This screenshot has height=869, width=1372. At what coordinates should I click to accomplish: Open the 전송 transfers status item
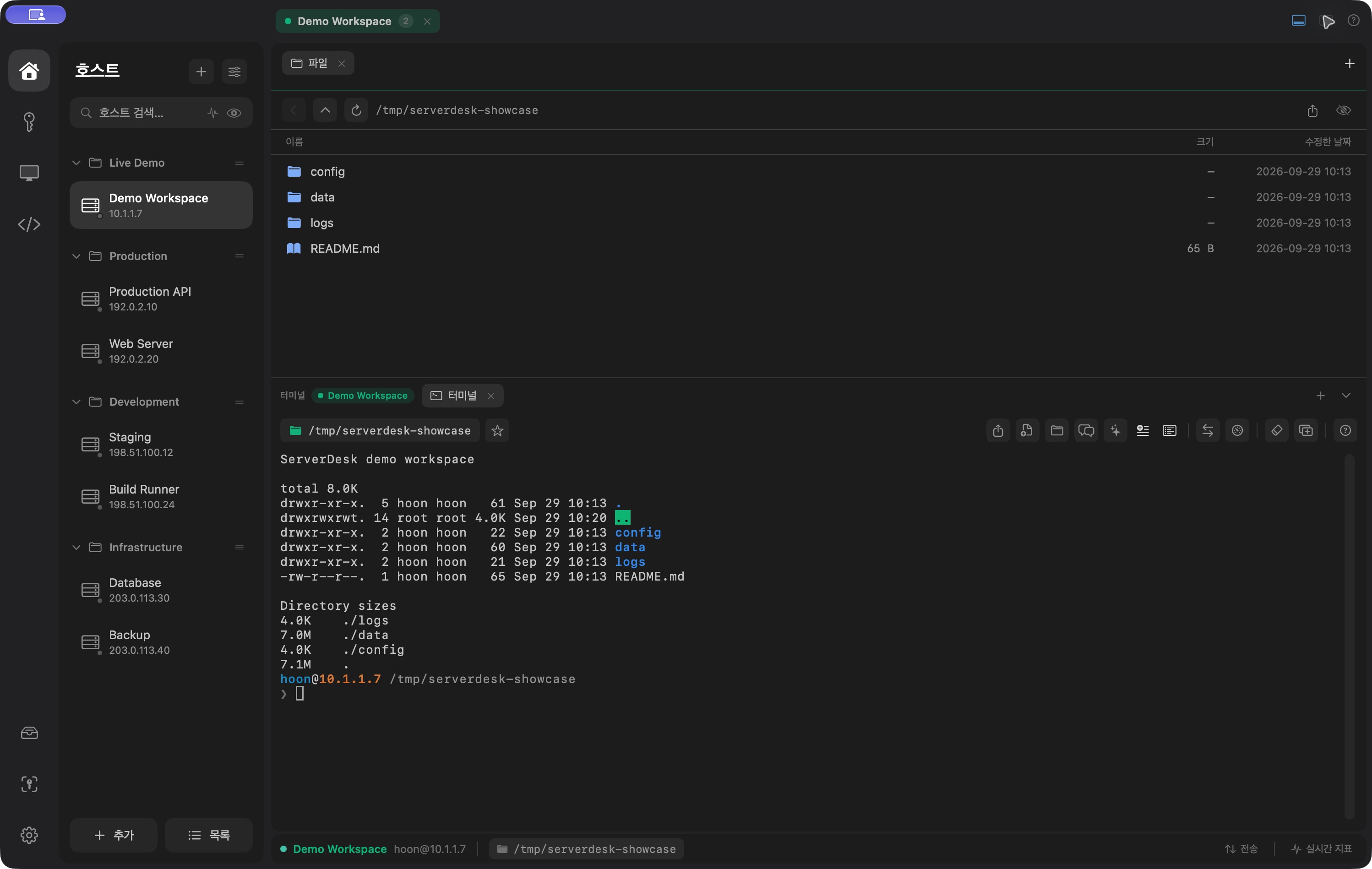(x=1241, y=849)
